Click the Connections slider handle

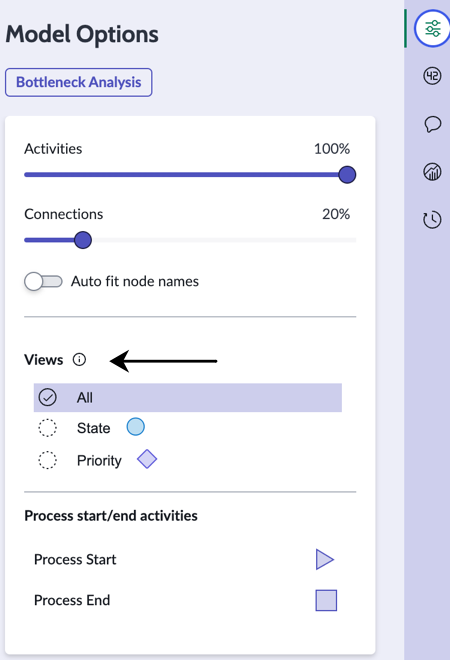point(83,240)
